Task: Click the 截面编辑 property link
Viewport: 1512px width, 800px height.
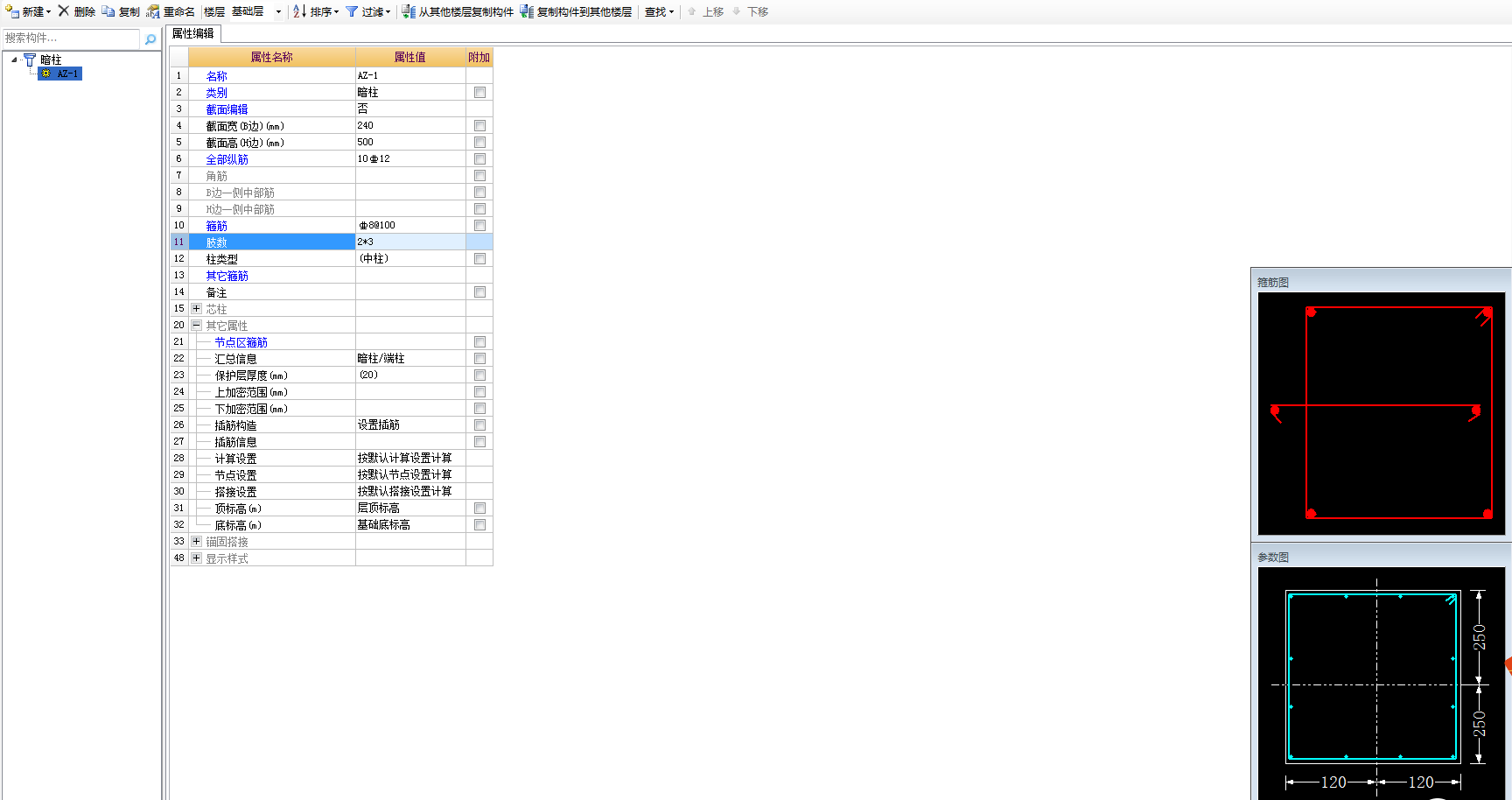Action: 227,109
